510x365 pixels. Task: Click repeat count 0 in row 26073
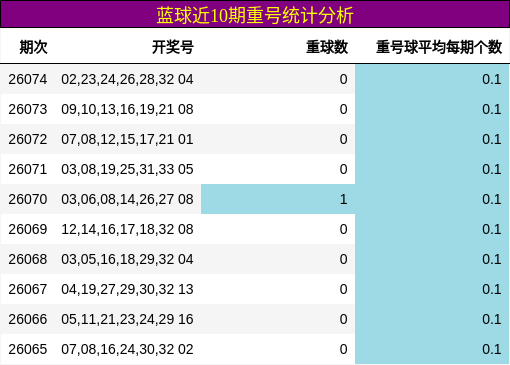(x=344, y=109)
